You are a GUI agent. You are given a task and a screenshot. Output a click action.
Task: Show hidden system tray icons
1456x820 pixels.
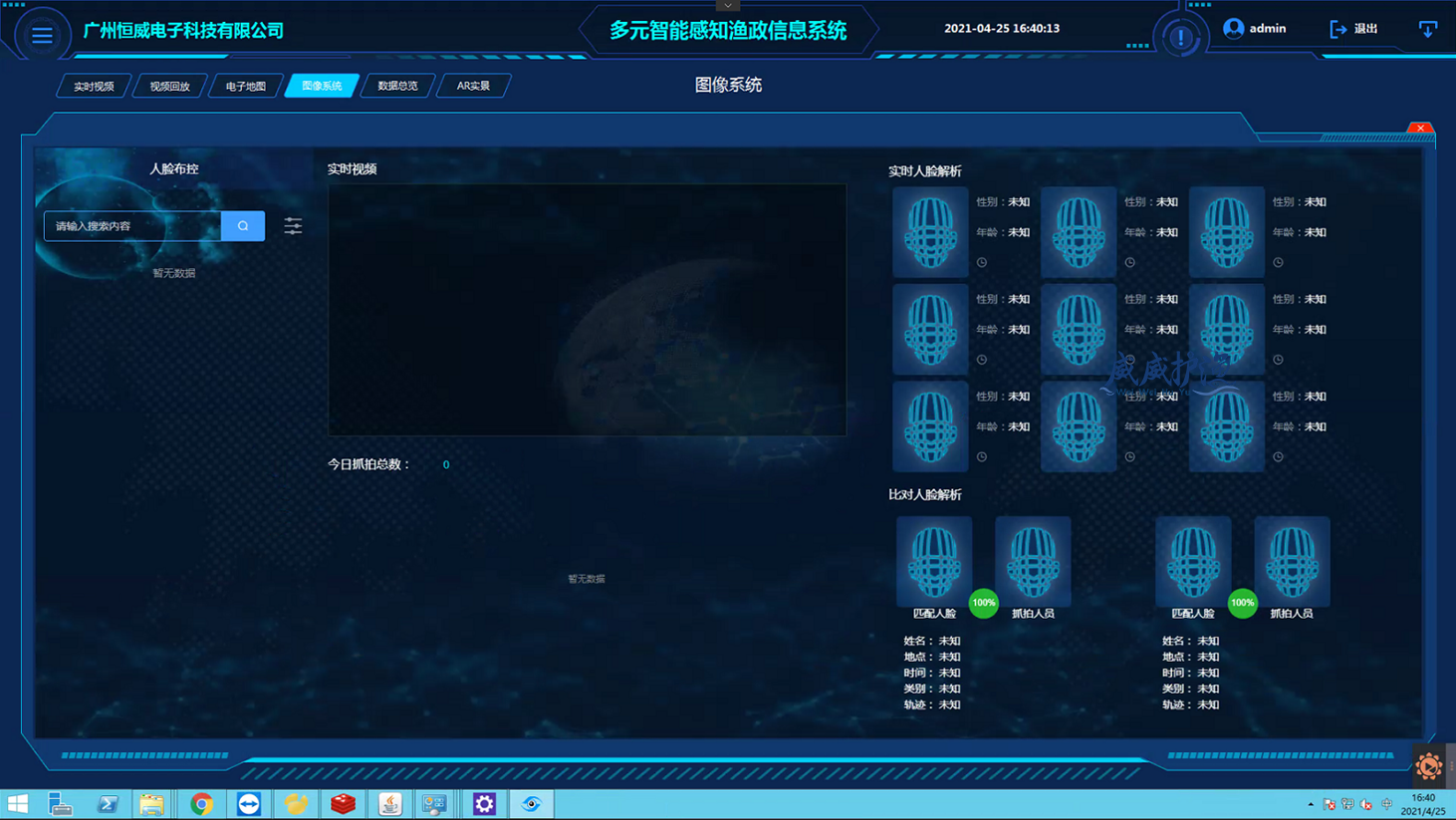pos(1311,804)
